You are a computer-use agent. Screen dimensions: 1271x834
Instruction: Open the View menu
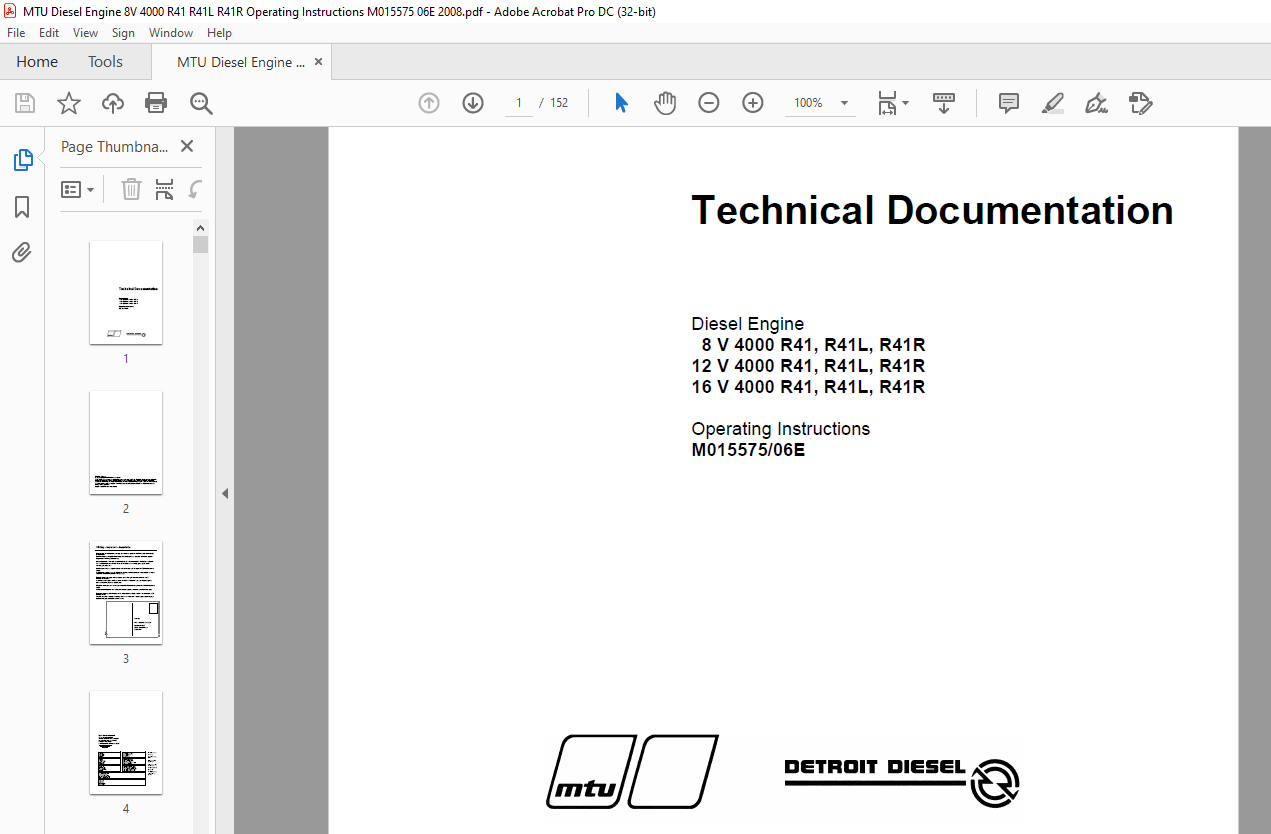(x=85, y=33)
